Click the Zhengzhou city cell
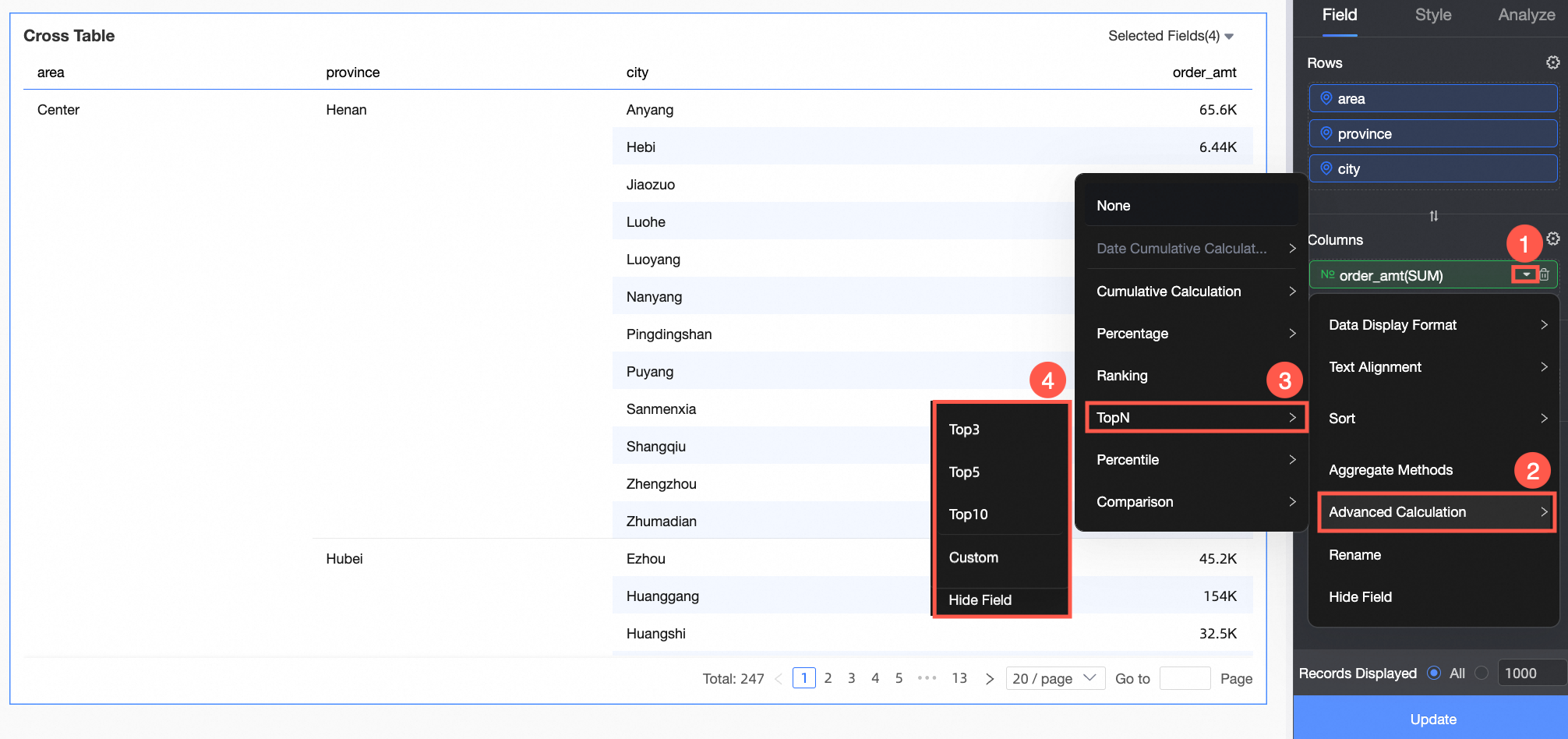The width and height of the screenshot is (1568, 739). click(662, 484)
